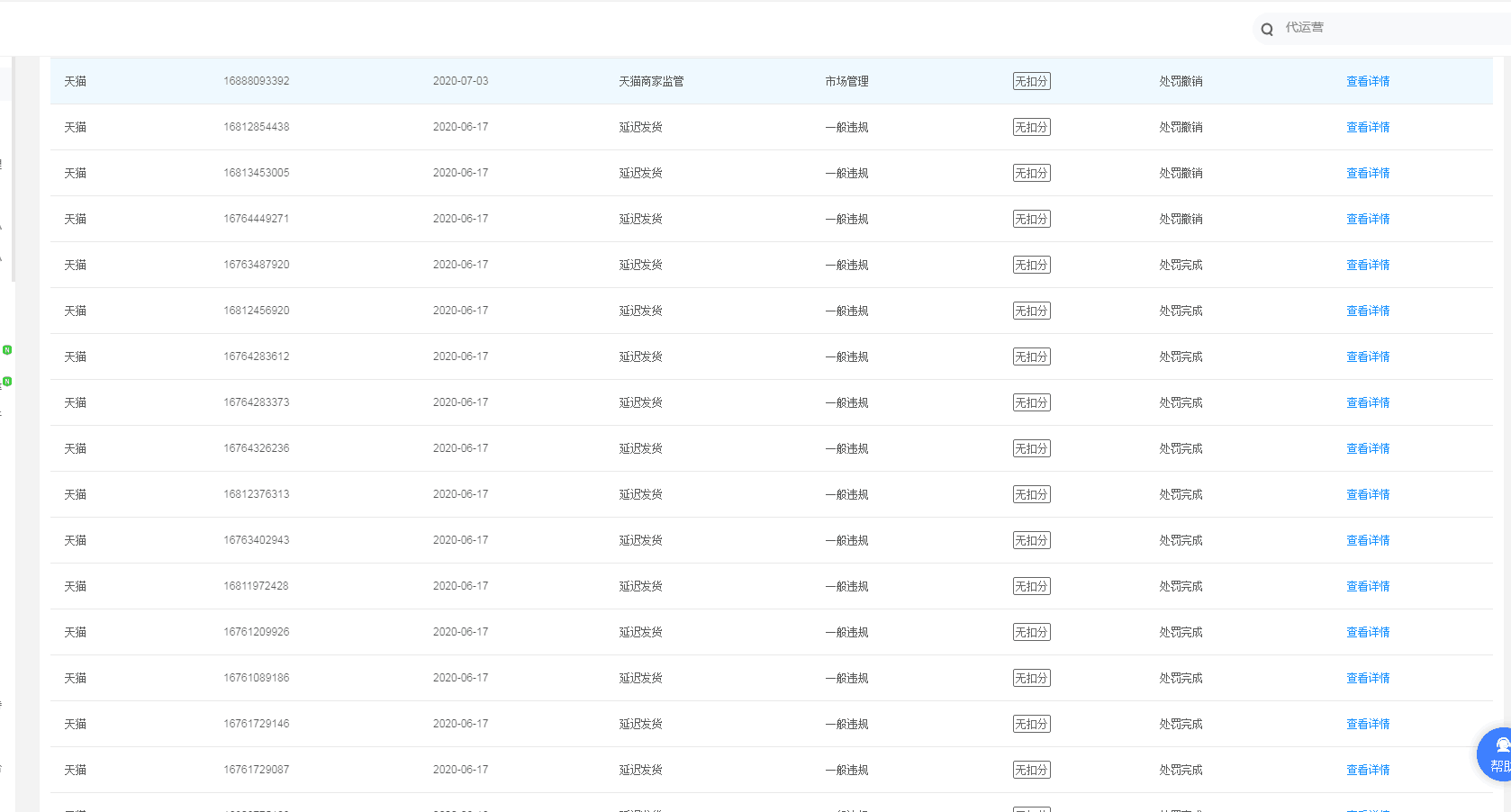Click the 无扣分 tag in row 16763487920
This screenshot has height=812, width=1511.
pyautogui.click(x=1031, y=265)
